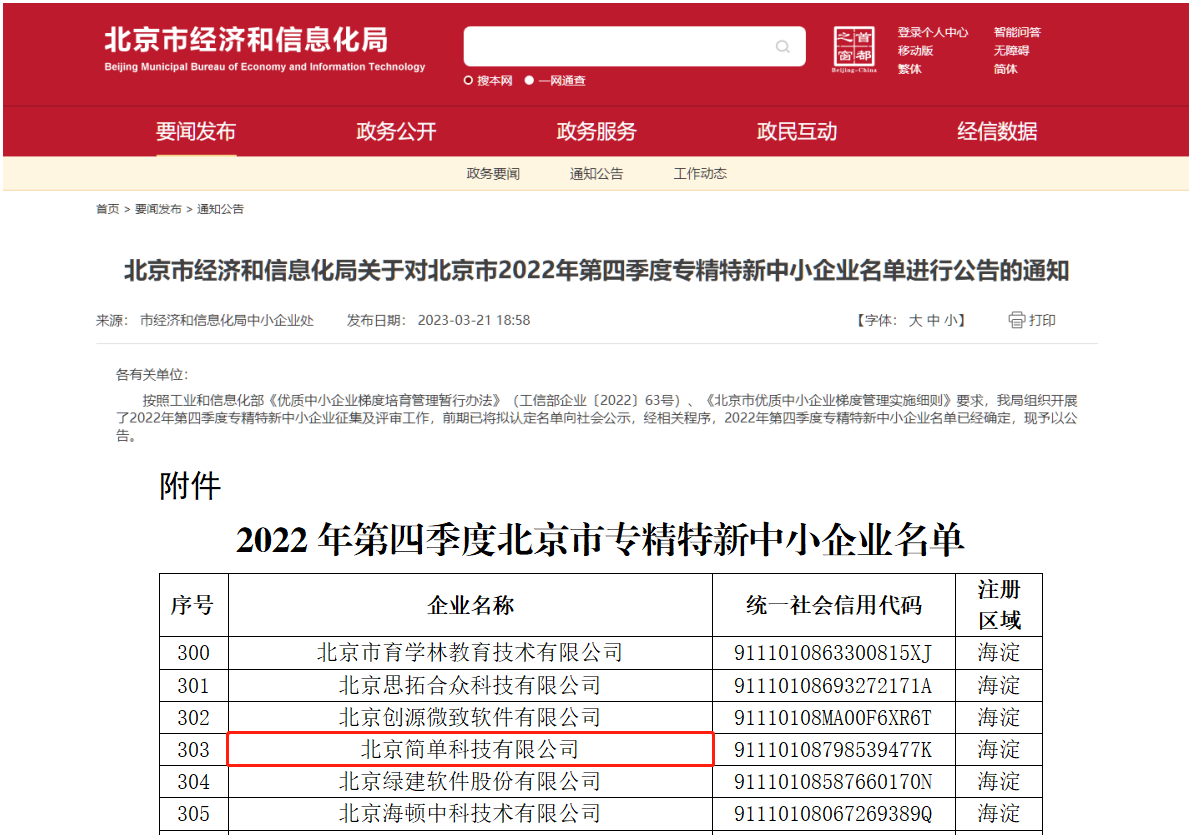Enable 无障碍 accessibility mode
The image size is (1192, 838).
point(1011,50)
